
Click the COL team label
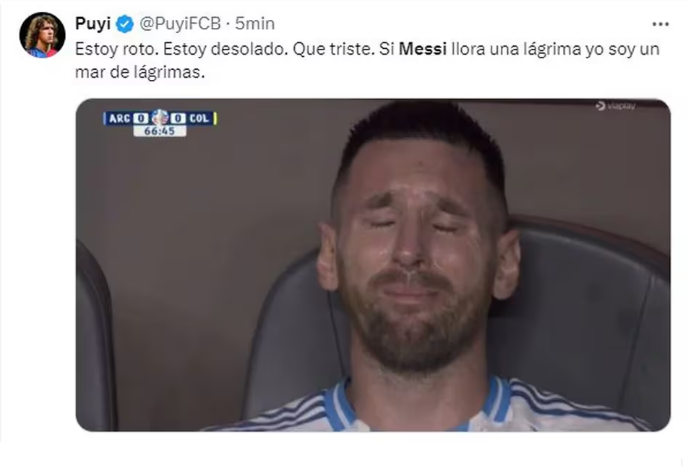coord(199,118)
